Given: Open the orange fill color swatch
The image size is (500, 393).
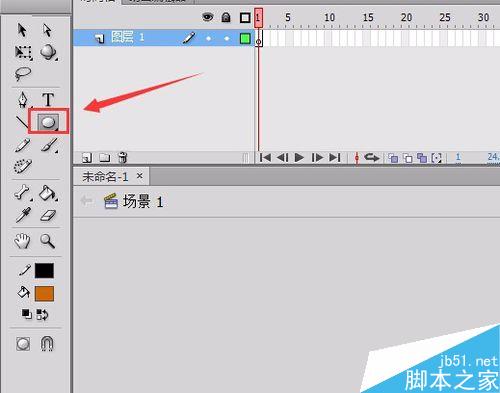Looking at the screenshot, I should click(44, 293).
